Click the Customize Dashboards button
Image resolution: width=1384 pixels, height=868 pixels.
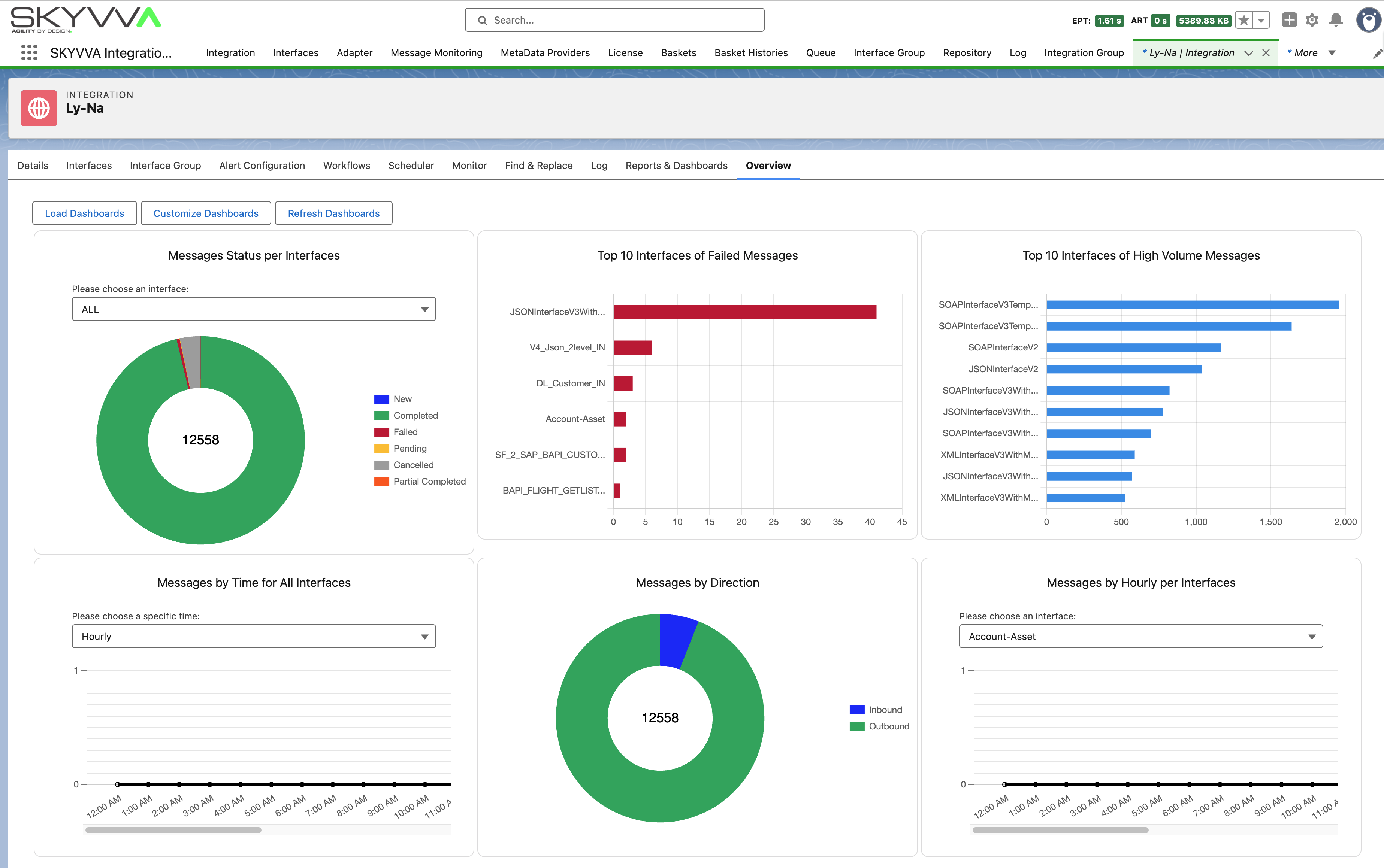pyautogui.click(x=206, y=213)
